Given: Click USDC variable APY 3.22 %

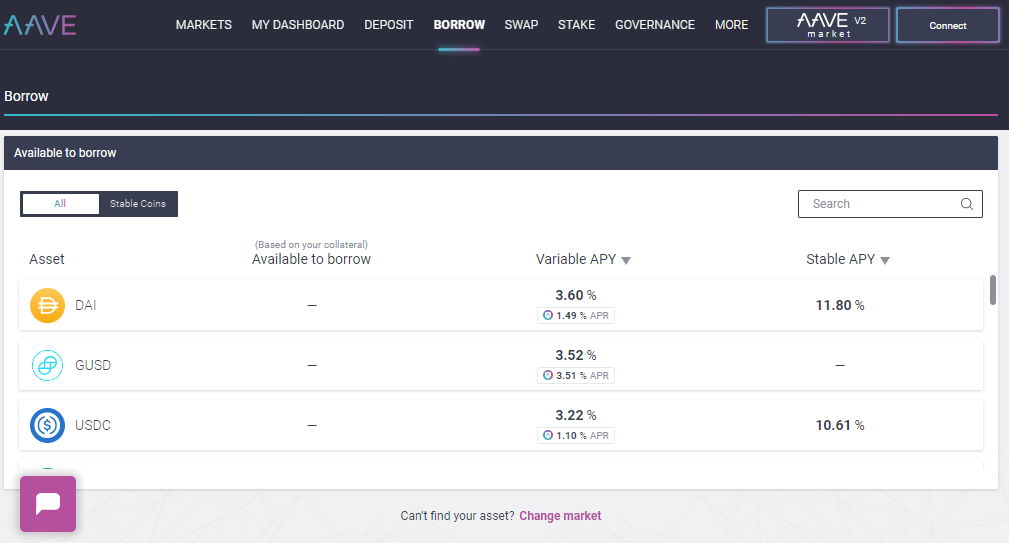Looking at the screenshot, I should (x=576, y=416).
